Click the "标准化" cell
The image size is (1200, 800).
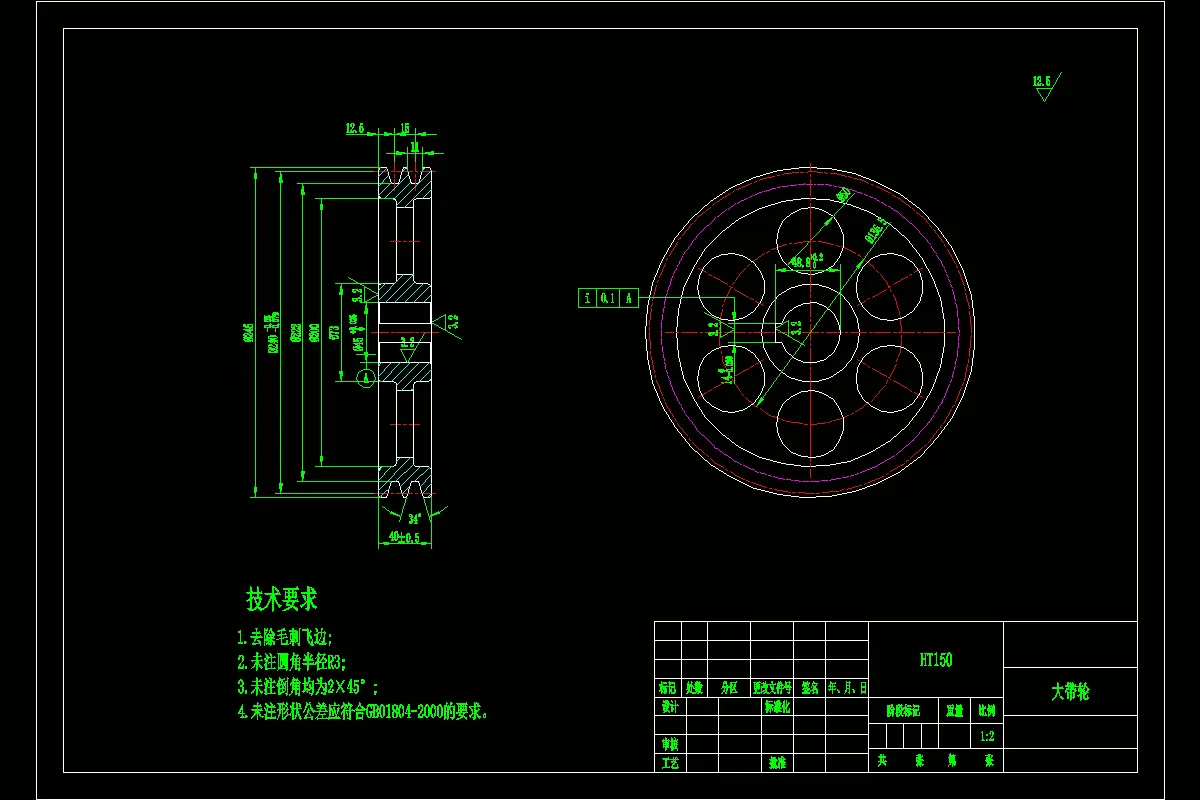777,706
